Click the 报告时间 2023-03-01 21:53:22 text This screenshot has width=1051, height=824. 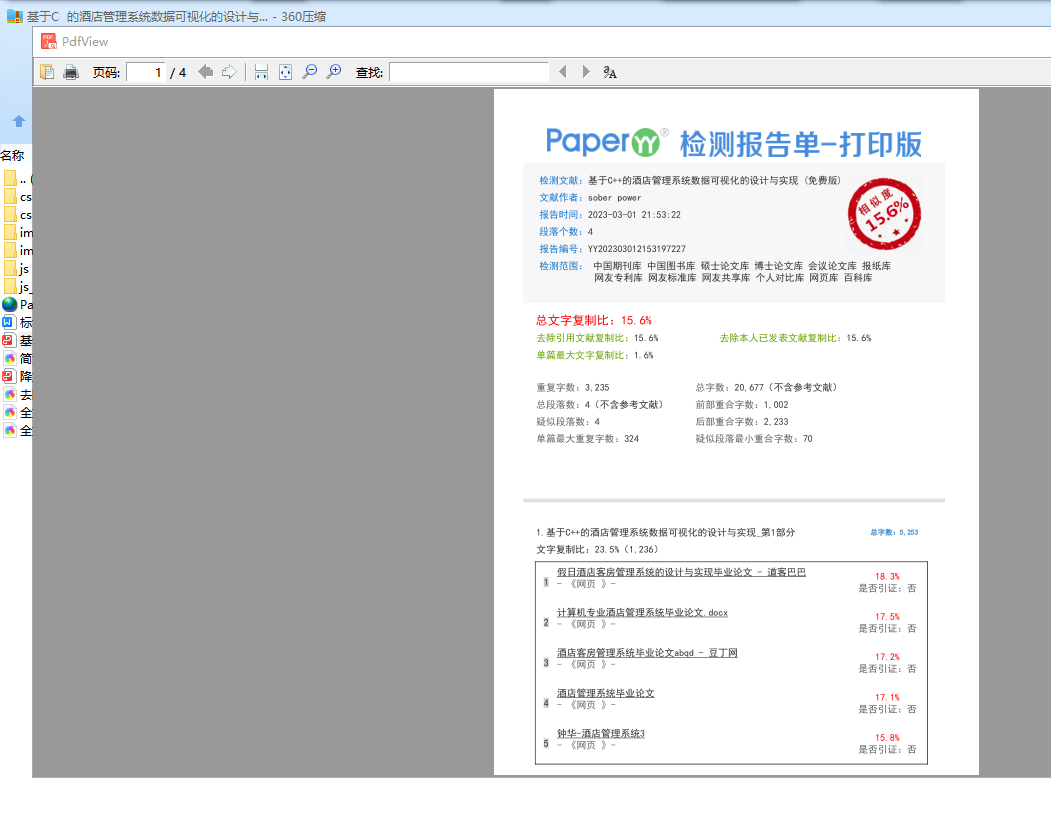coord(610,215)
